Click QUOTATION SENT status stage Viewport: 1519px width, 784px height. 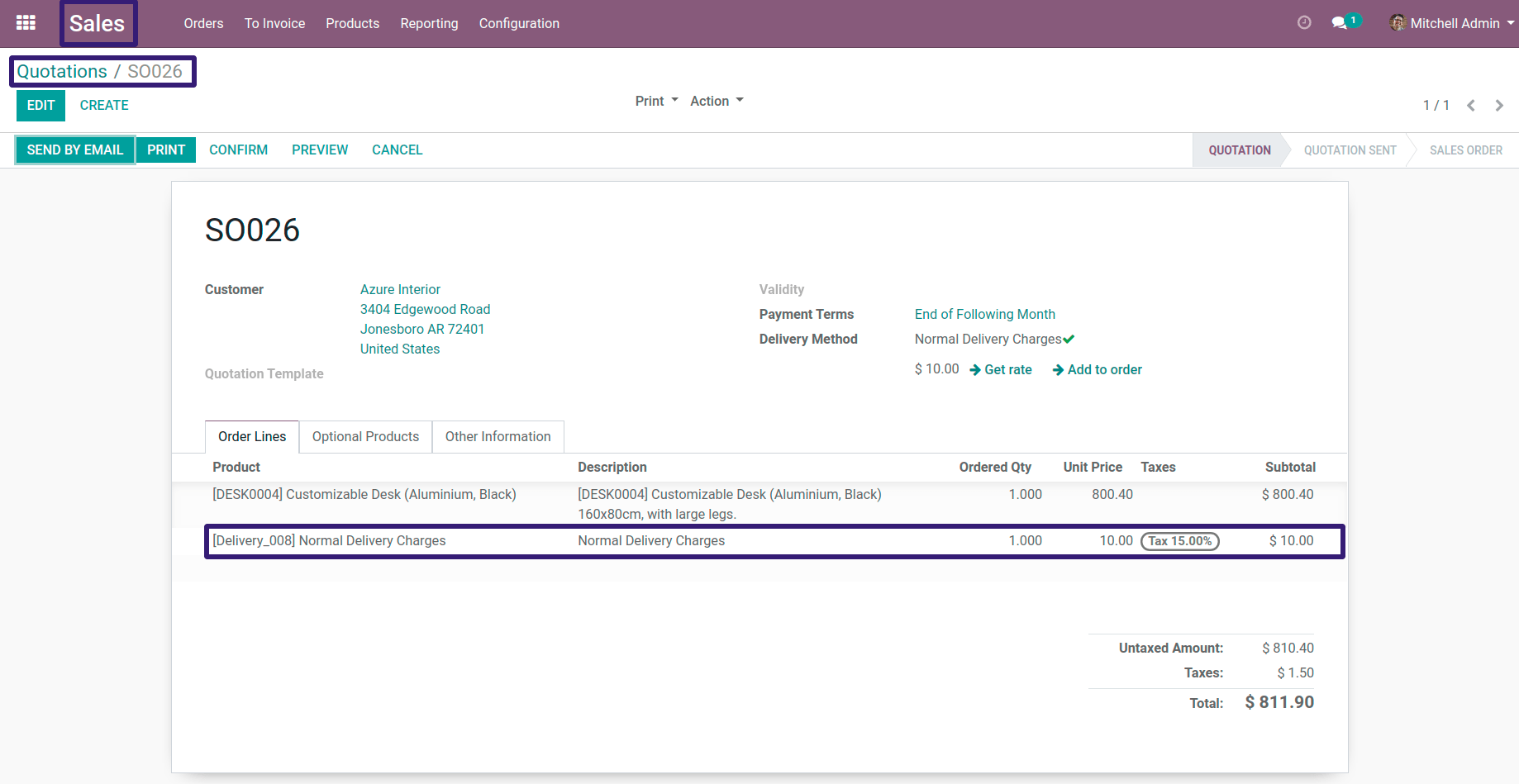coord(1350,150)
